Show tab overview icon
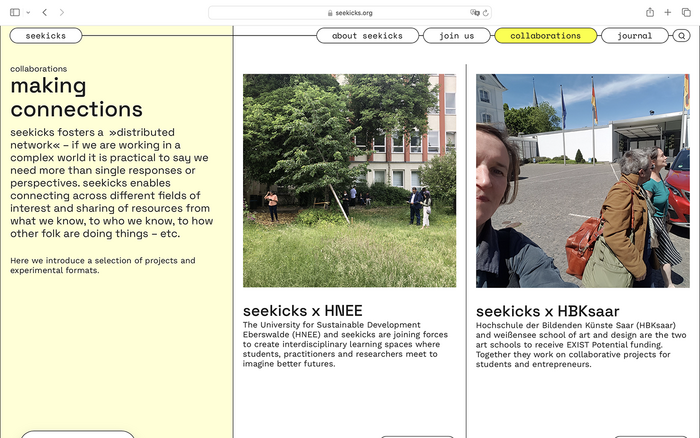This screenshot has height=438, width=700. pyautogui.click(x=686, y=13)
